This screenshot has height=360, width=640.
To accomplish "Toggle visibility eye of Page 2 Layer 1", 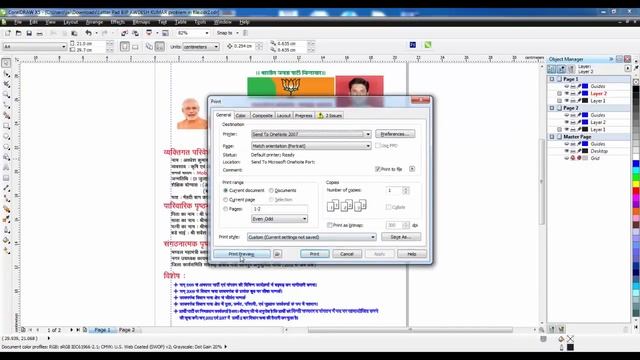I will (567, 129).
